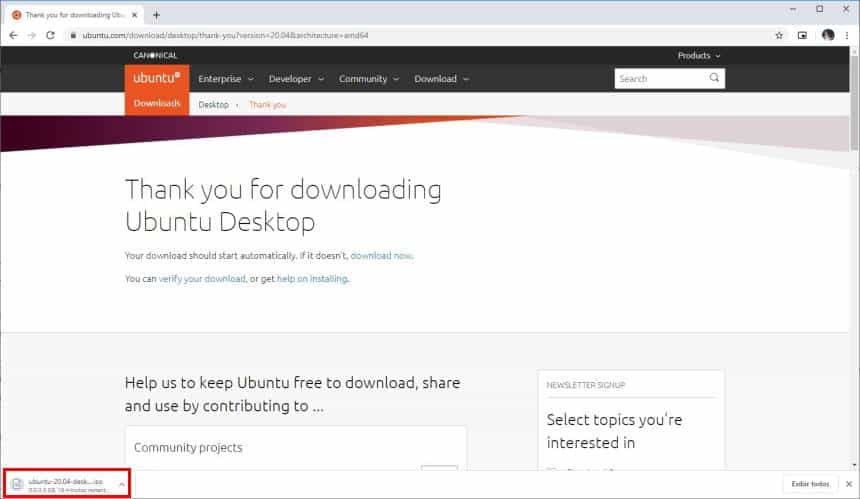Click Select topics you're interested in text

(x=614, y=431)
